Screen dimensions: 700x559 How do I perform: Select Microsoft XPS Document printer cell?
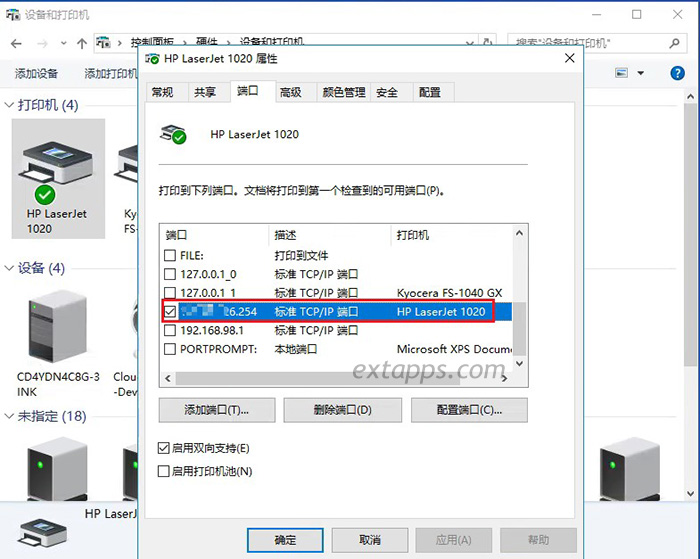point(454,349)
